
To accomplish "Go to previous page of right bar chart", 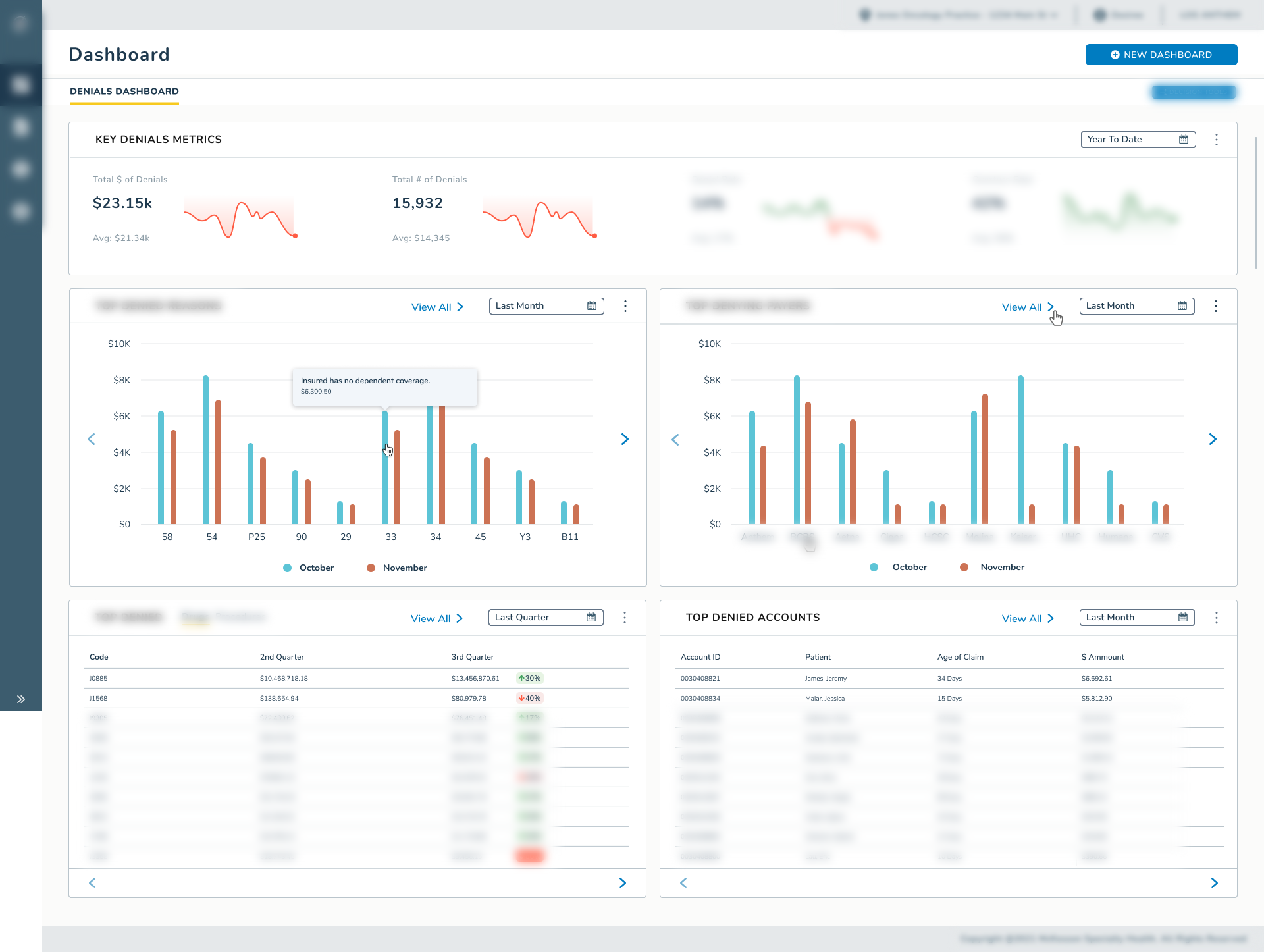I will point(675,439).
